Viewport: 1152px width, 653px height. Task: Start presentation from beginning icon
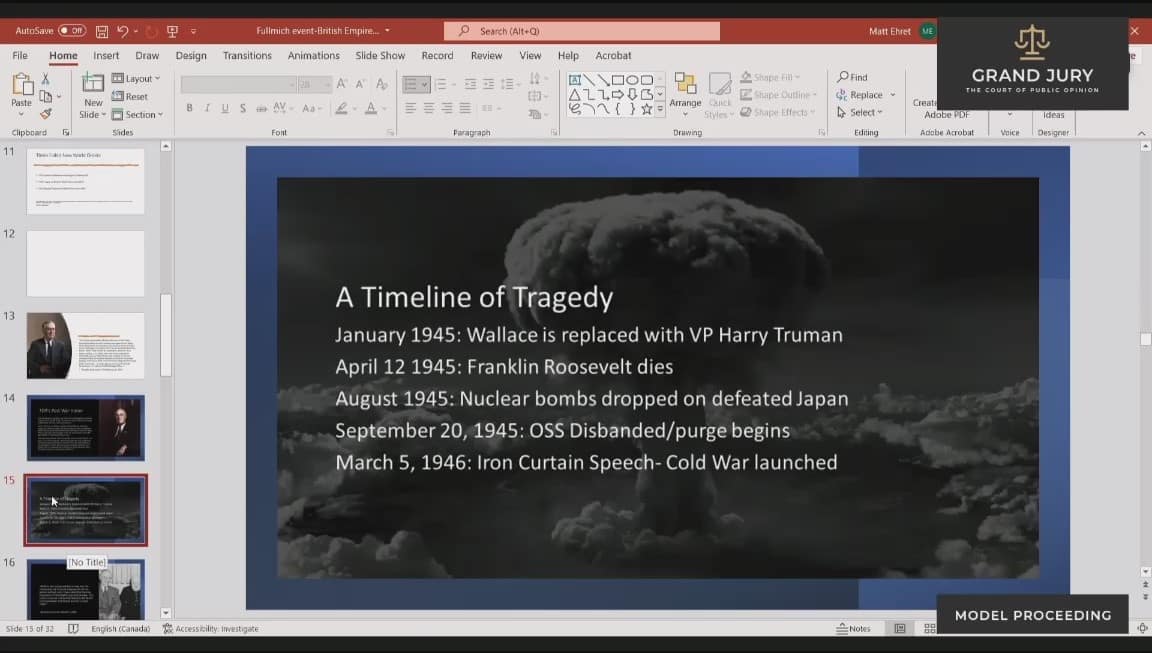tap(172, 31)
